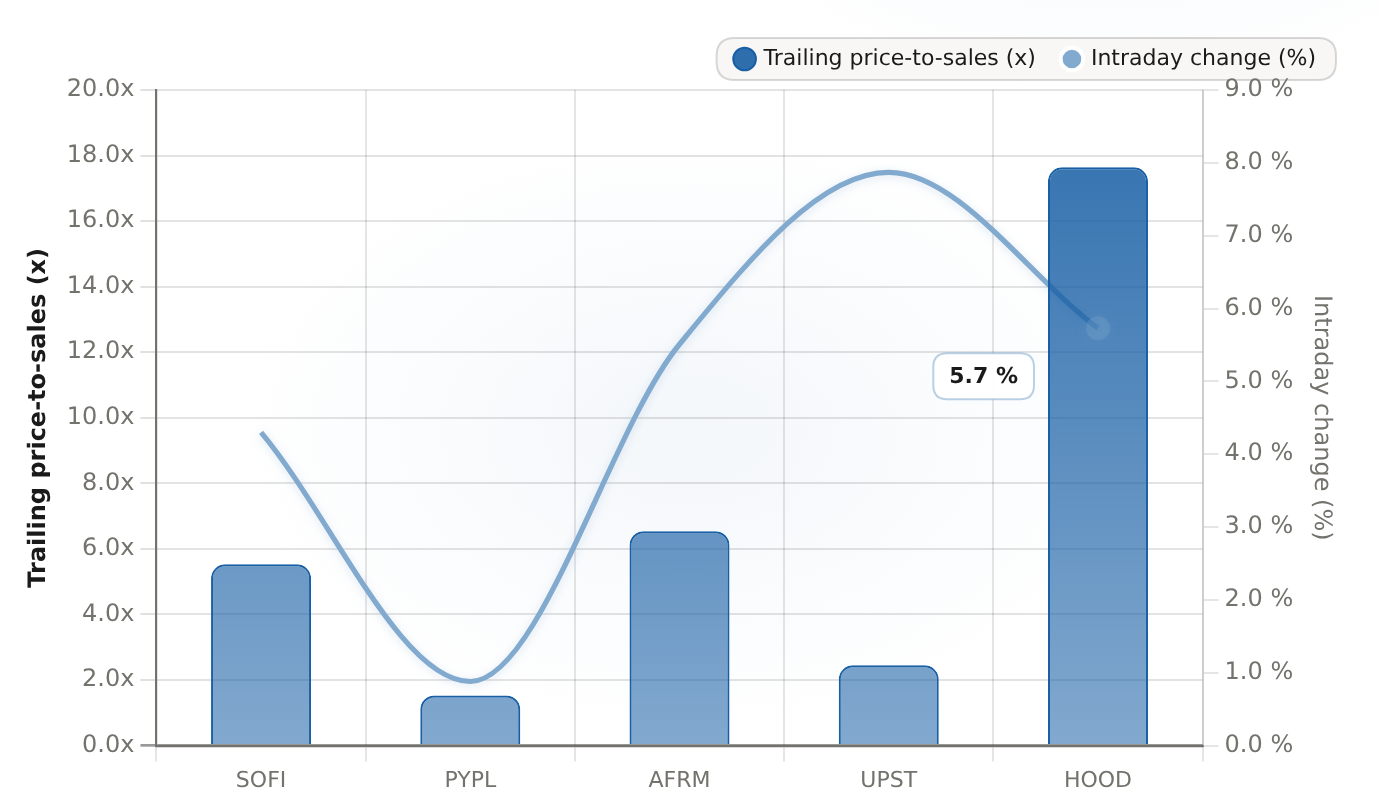Select the UPST bar
The image size is (1380, 808).
click(x=888, y=706)
